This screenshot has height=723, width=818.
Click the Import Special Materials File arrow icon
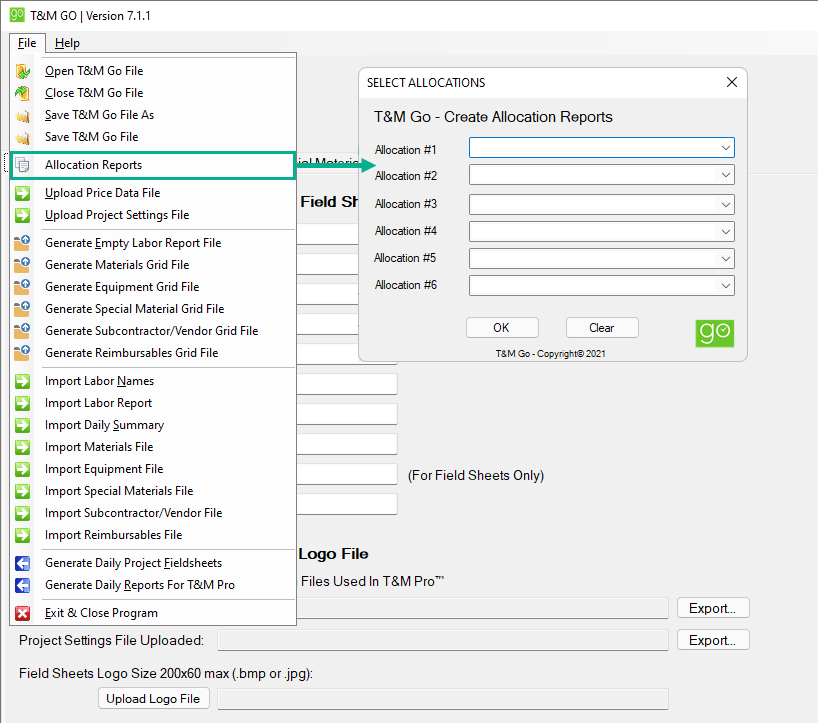(x=22, y=491)
